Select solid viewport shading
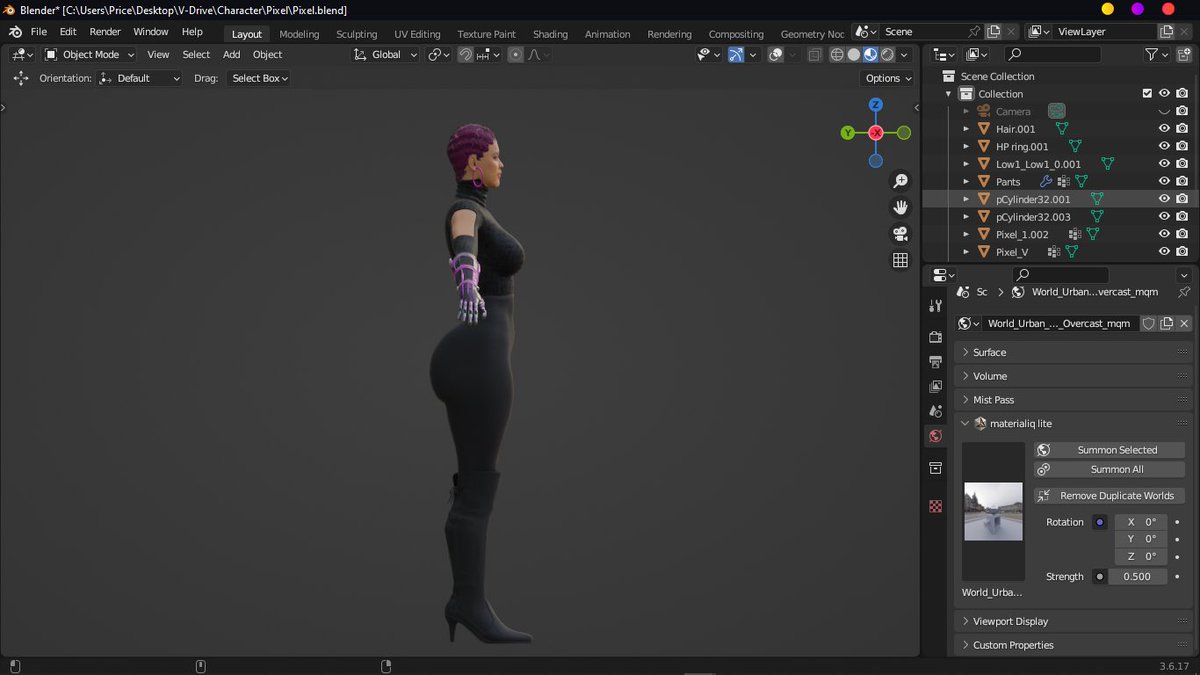1200x675 pixels. pyautogui.click(x=854, y=55)
